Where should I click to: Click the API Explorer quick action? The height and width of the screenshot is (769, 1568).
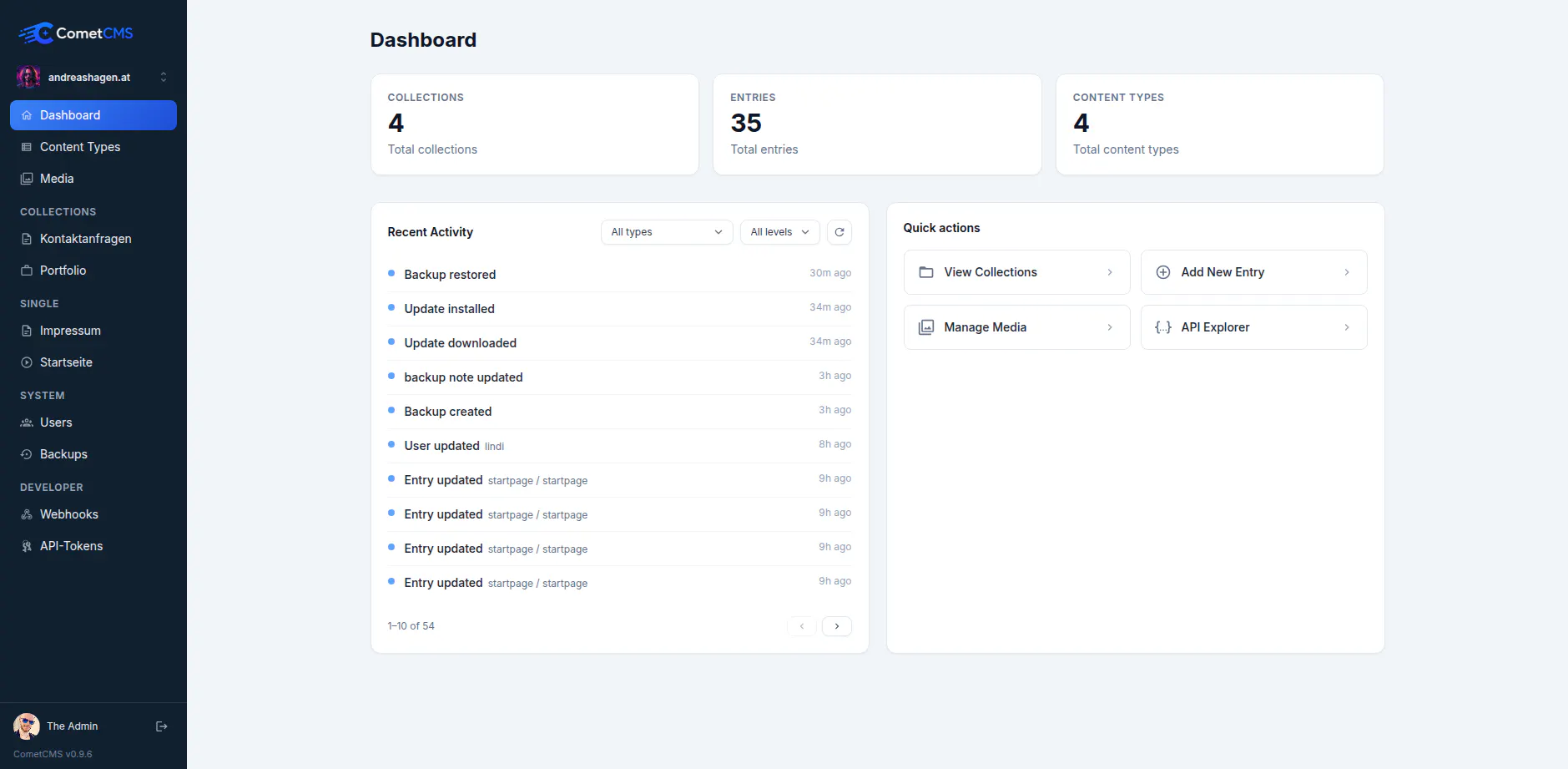1254,327
